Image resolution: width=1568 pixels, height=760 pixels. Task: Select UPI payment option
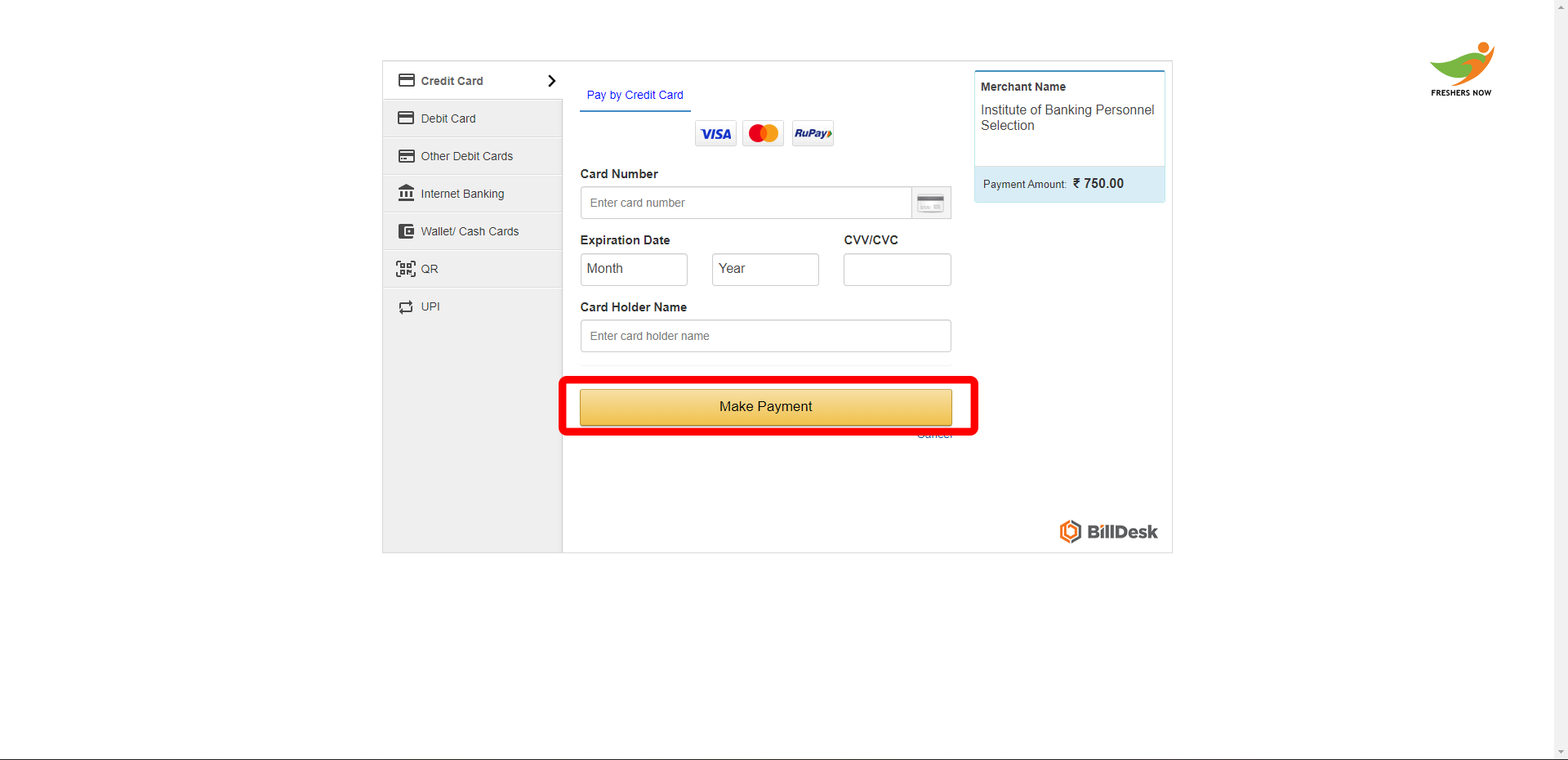[472, 306]
